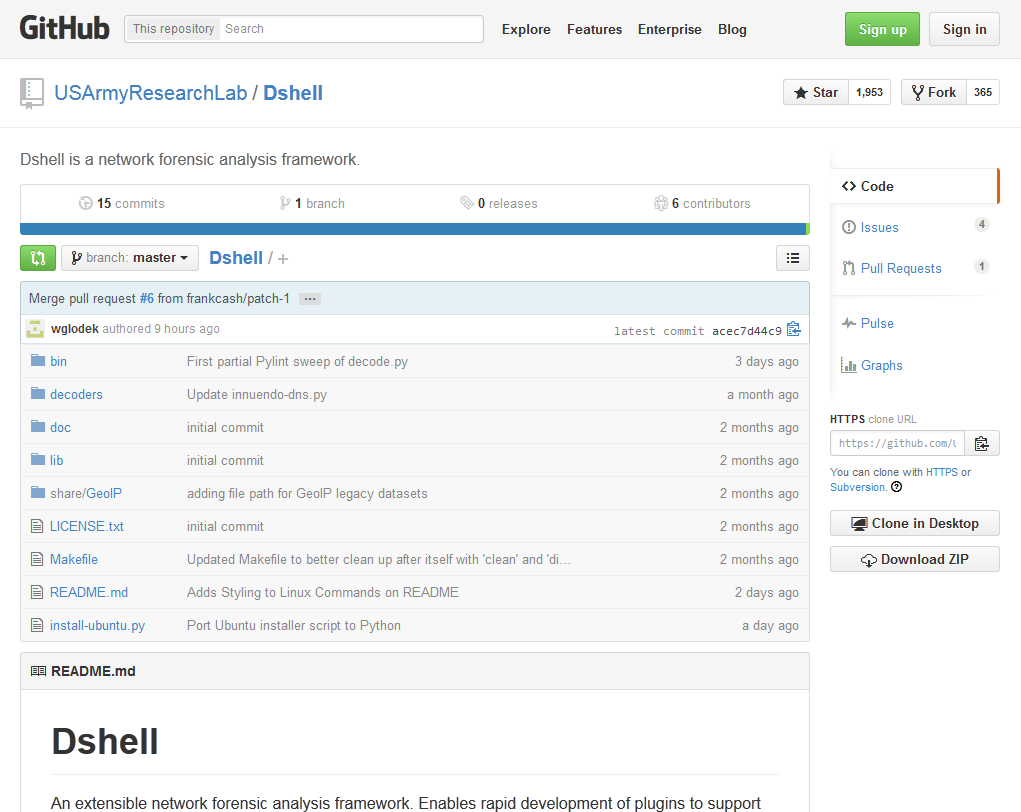Expand the commit message ellipsis button
Screen dimensions: 1021x812
point(310,299)
